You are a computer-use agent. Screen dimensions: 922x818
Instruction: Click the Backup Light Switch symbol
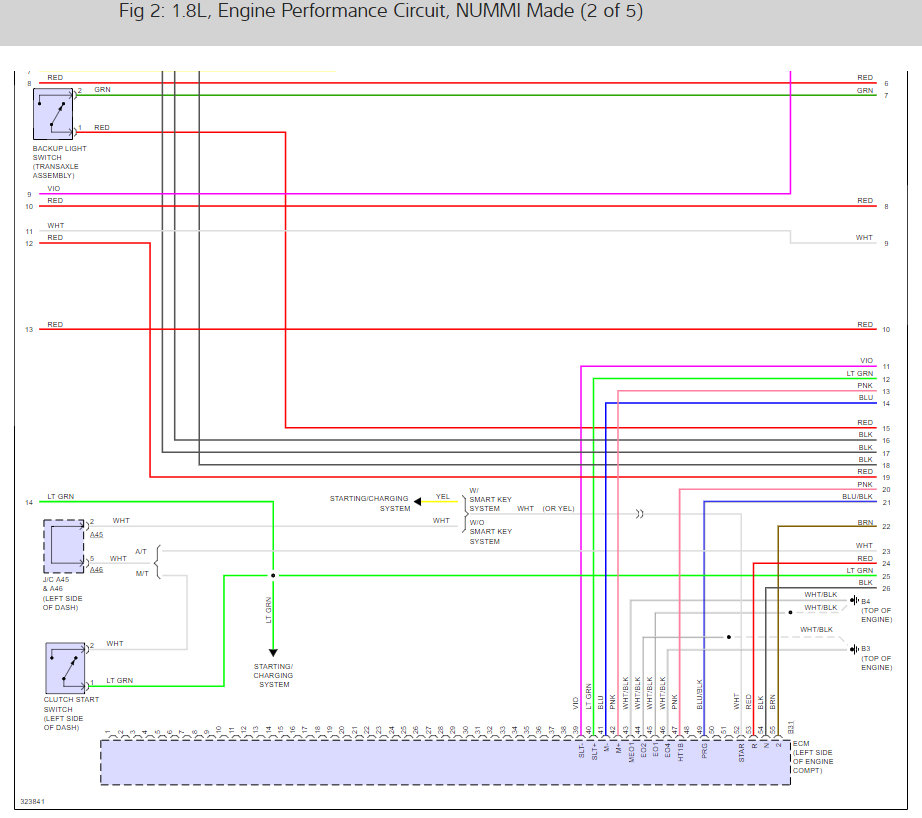(x=53, y=114)
